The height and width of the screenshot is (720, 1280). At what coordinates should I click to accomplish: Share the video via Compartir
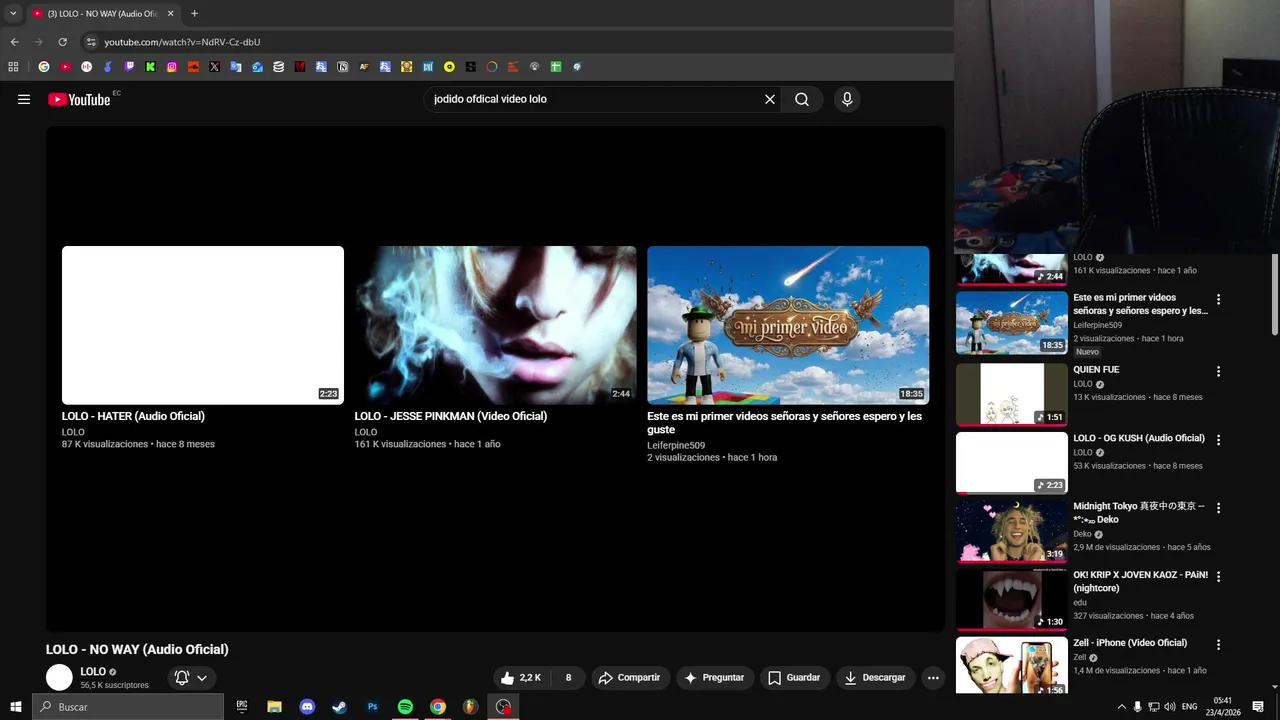[629, 677]
